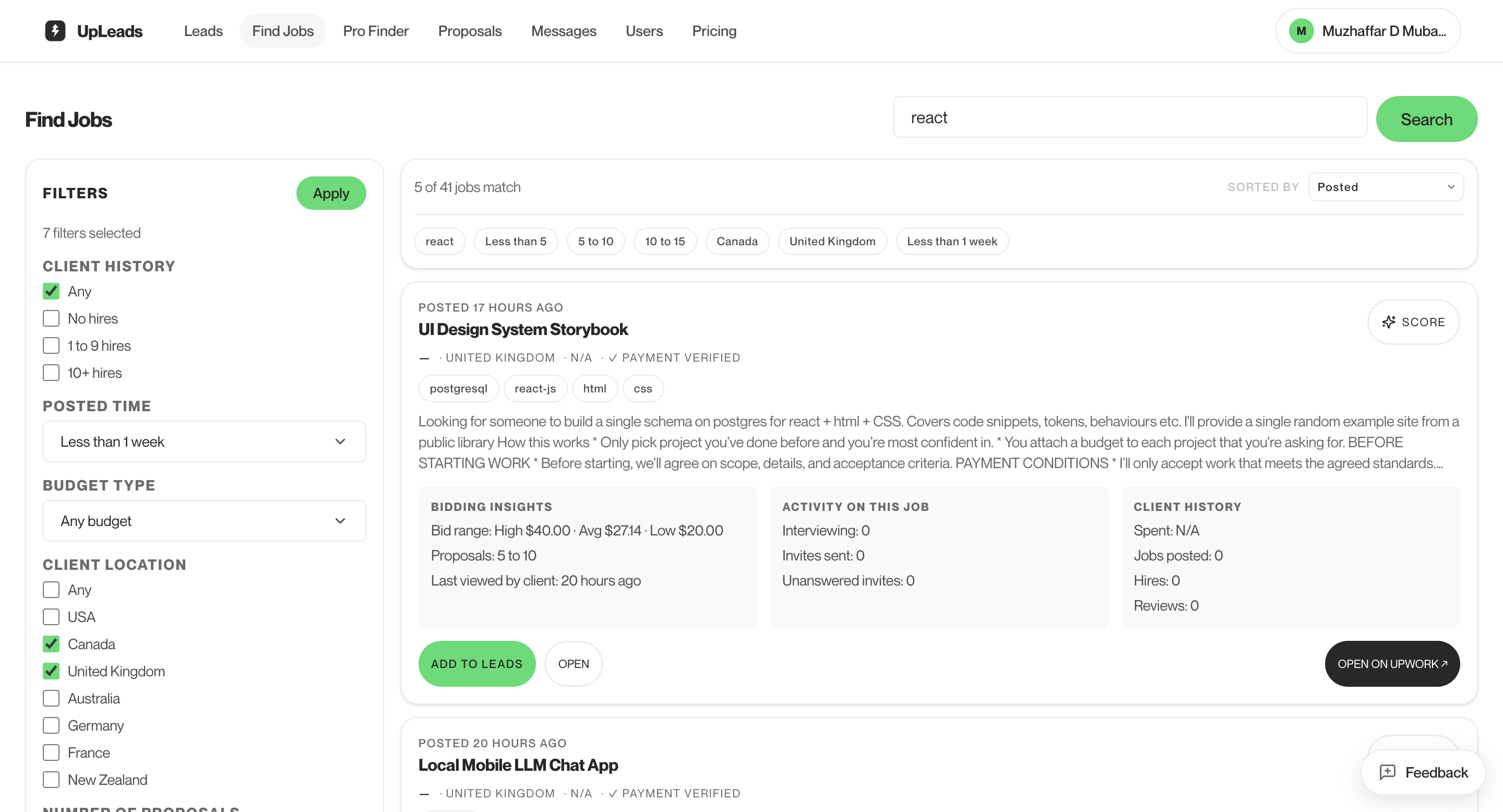The height and width of the screenshot is (812, 1503).
Task: Click the 'Interviewing: 0' text
Action: click(x=826, y=530)
